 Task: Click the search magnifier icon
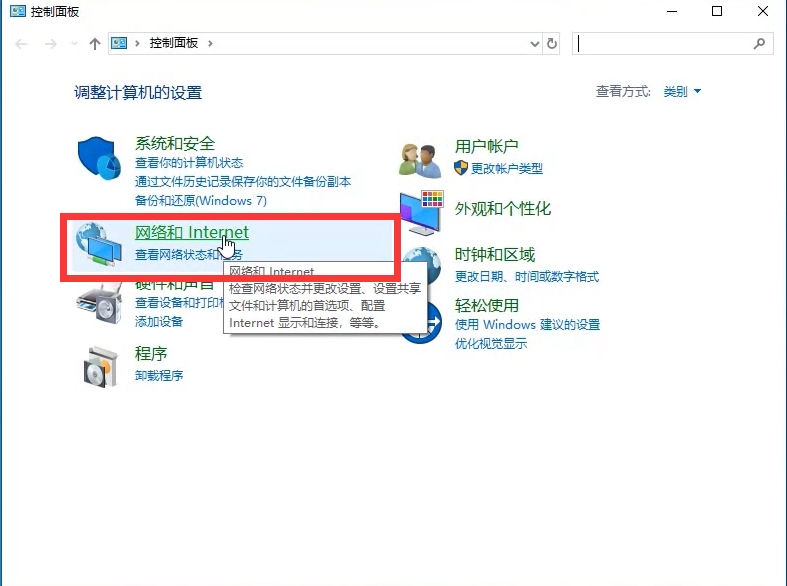point(760,44)
